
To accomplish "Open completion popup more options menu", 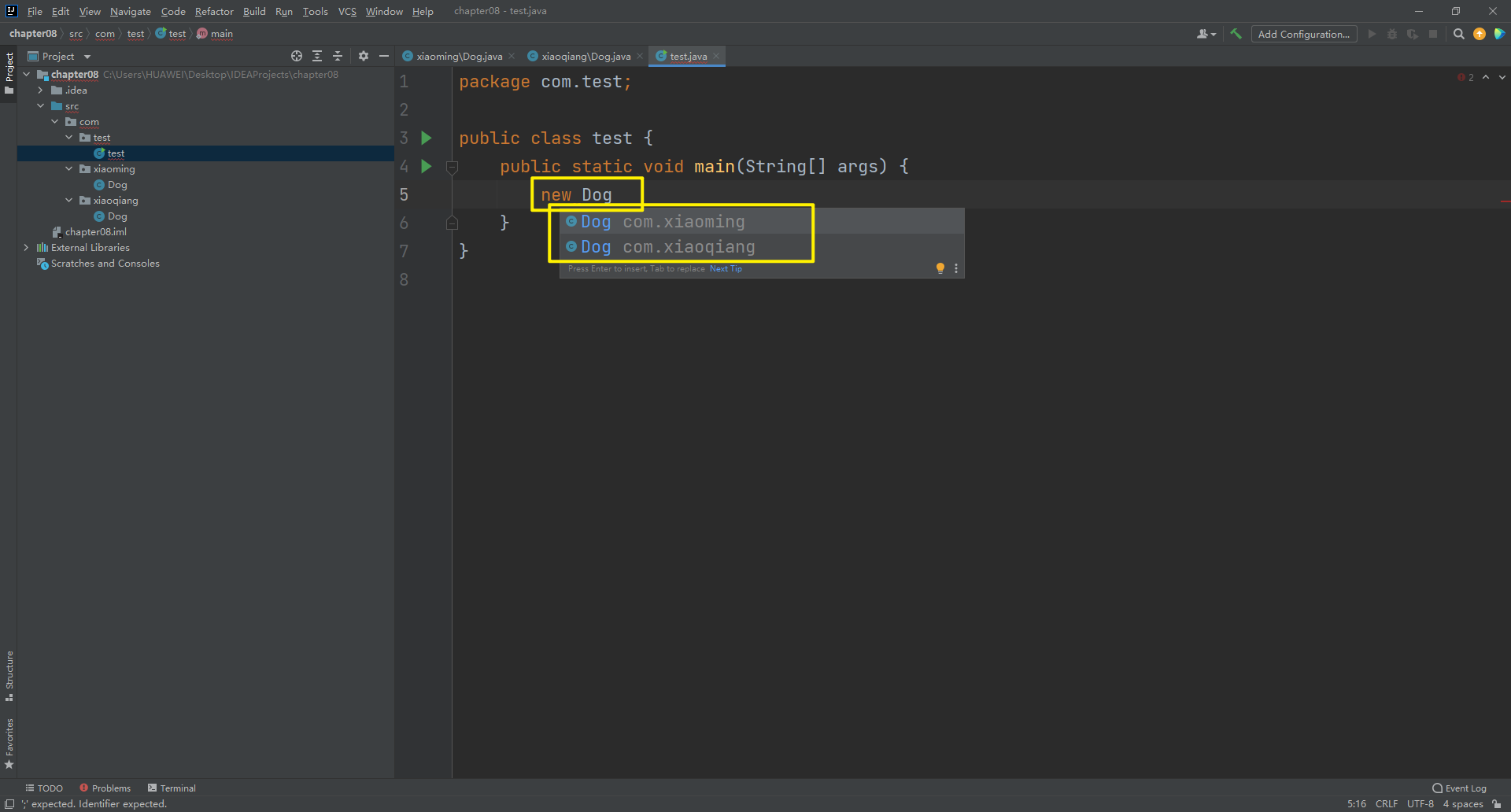I will 956,268.
